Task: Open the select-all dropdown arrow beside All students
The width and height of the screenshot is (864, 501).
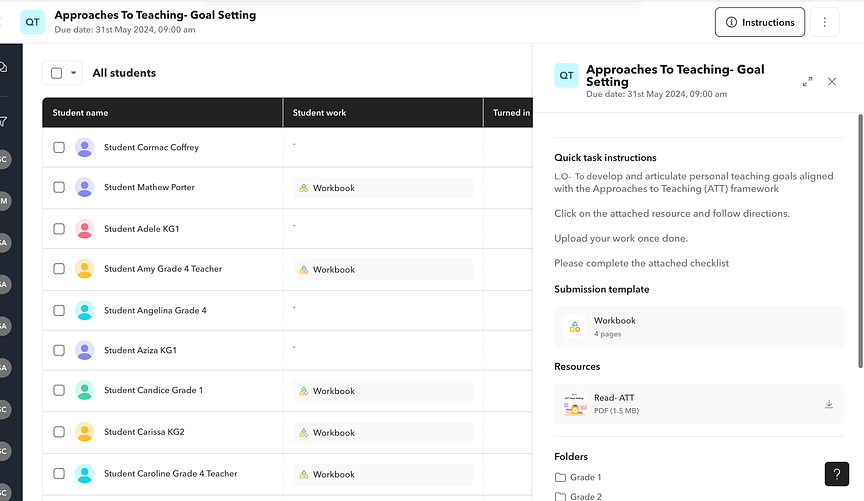Action: point(74,73)
